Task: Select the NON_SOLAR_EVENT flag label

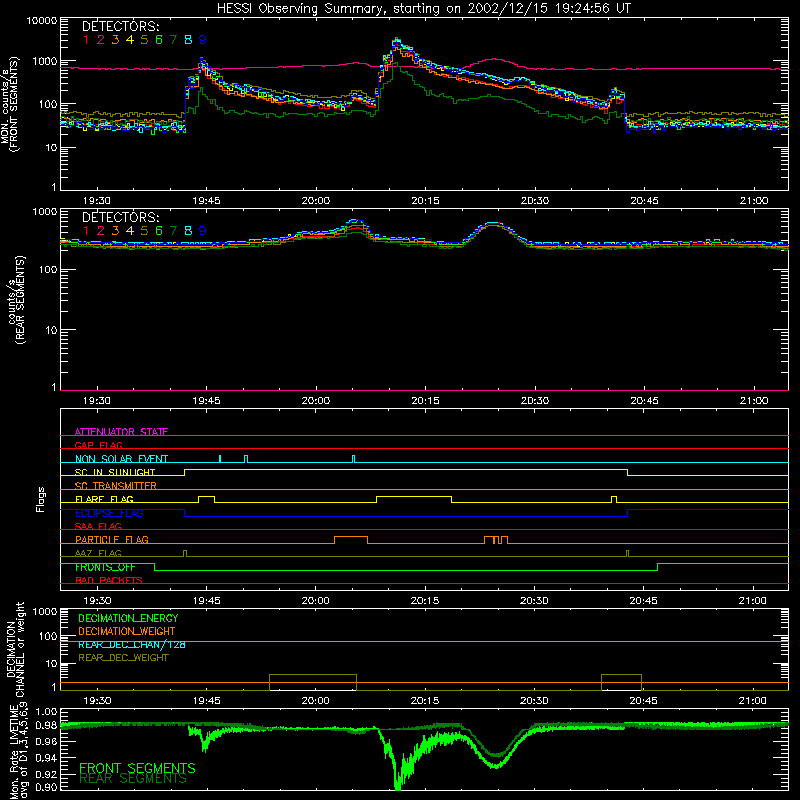Action: (121, 459)
